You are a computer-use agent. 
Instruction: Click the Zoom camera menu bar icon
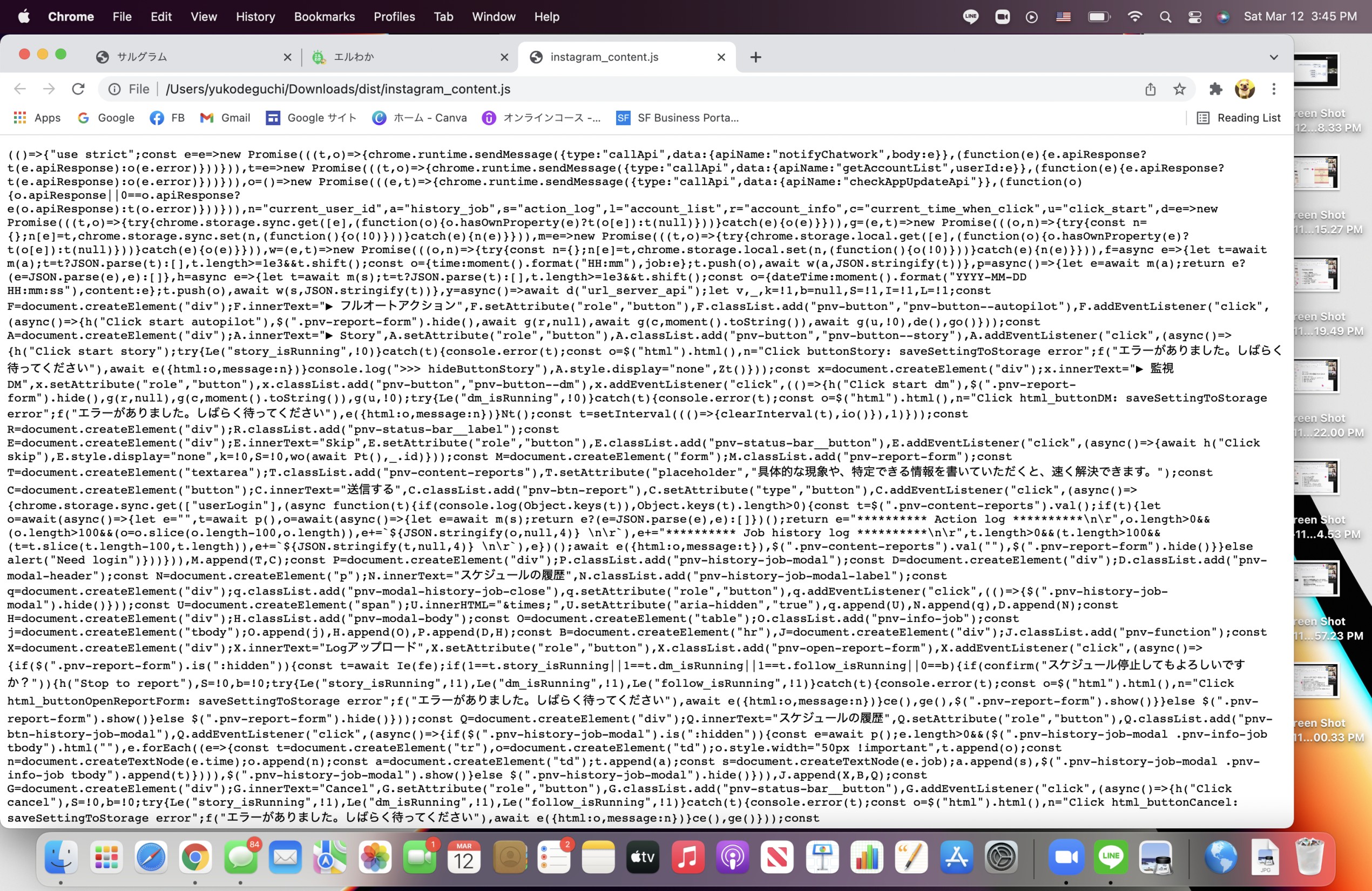click(1003, 17)
